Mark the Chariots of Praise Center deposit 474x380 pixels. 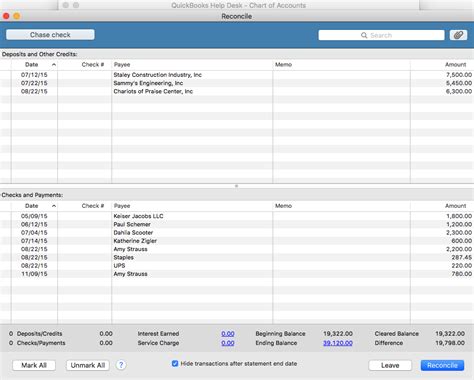[237, 91]
